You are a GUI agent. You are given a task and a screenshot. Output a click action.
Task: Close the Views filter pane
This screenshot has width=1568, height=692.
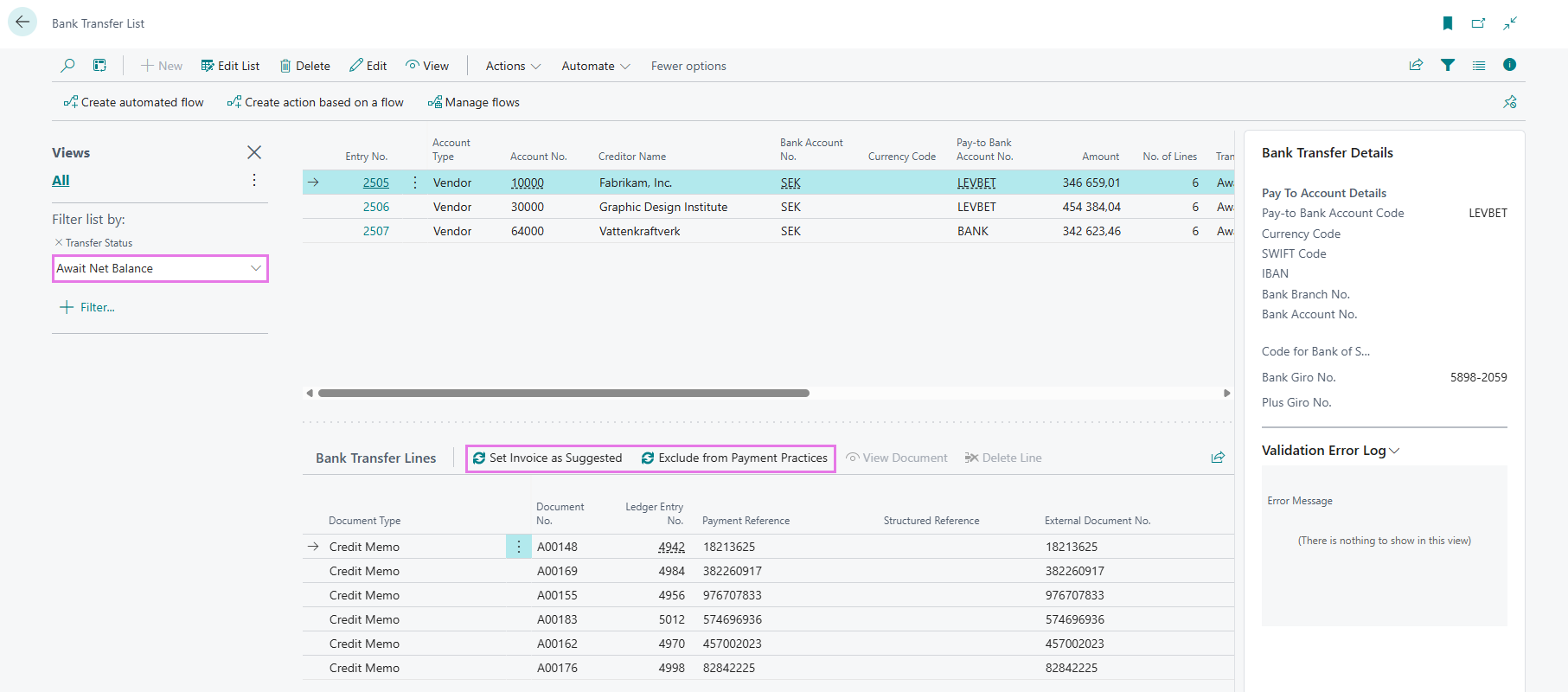254,152
